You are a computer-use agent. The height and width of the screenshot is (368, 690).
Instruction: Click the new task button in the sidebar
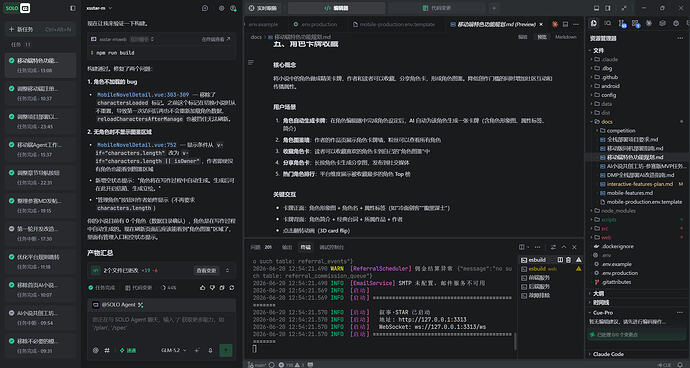point(40,29)
